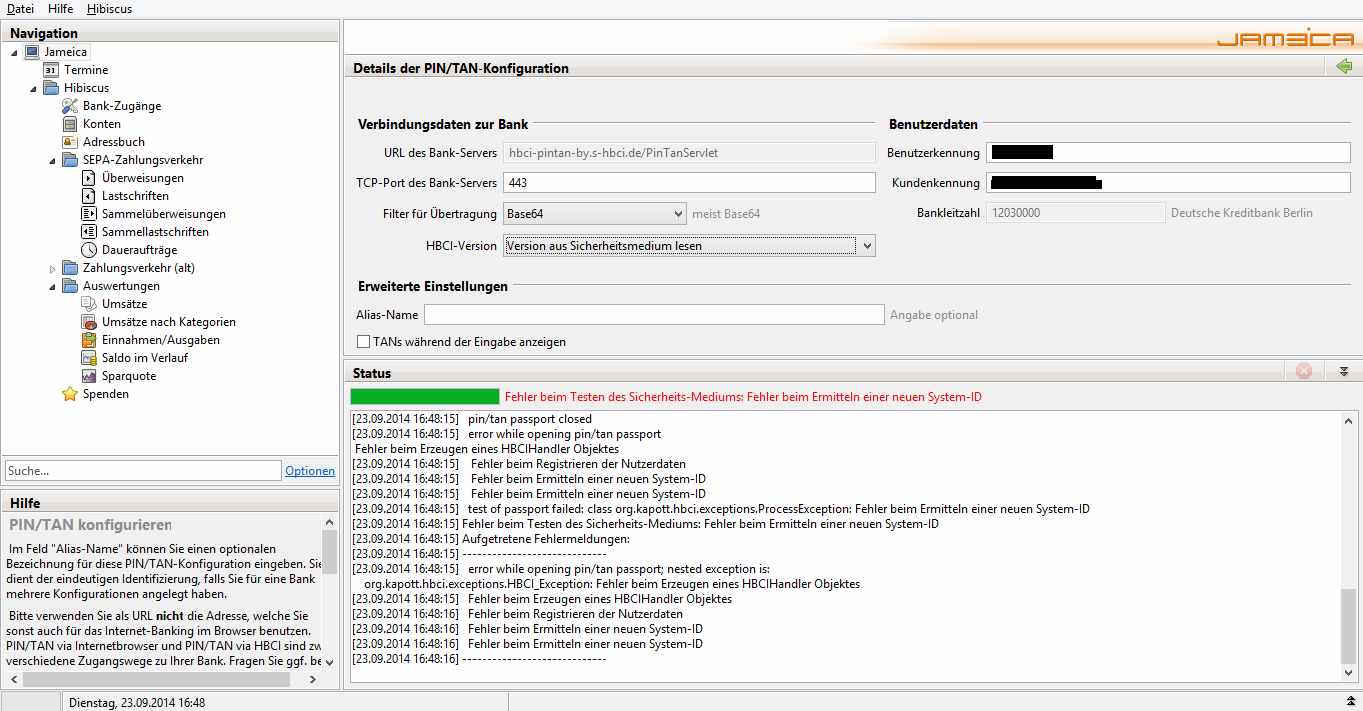Open the 'Filter für Übertragung' dropdown
Screen dimensions: 1363x711
pyautogui.click(x=594, y=213)
